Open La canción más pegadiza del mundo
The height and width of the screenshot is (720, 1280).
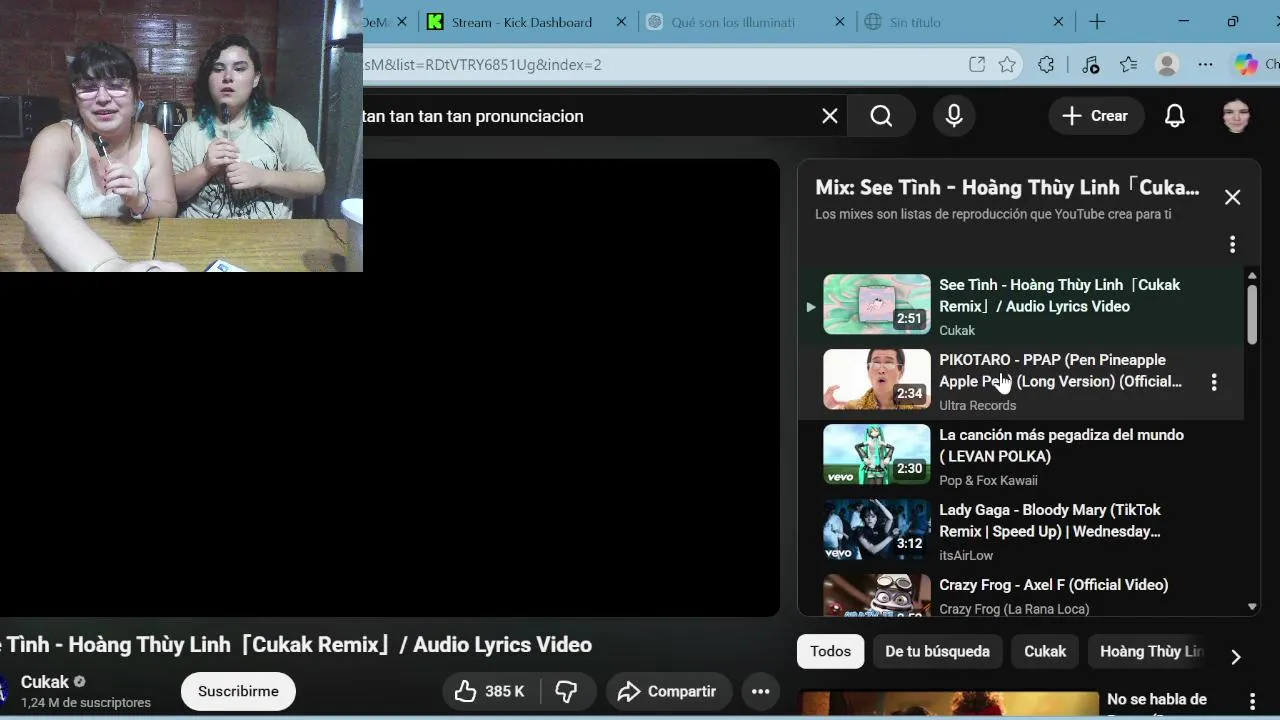1061,445
